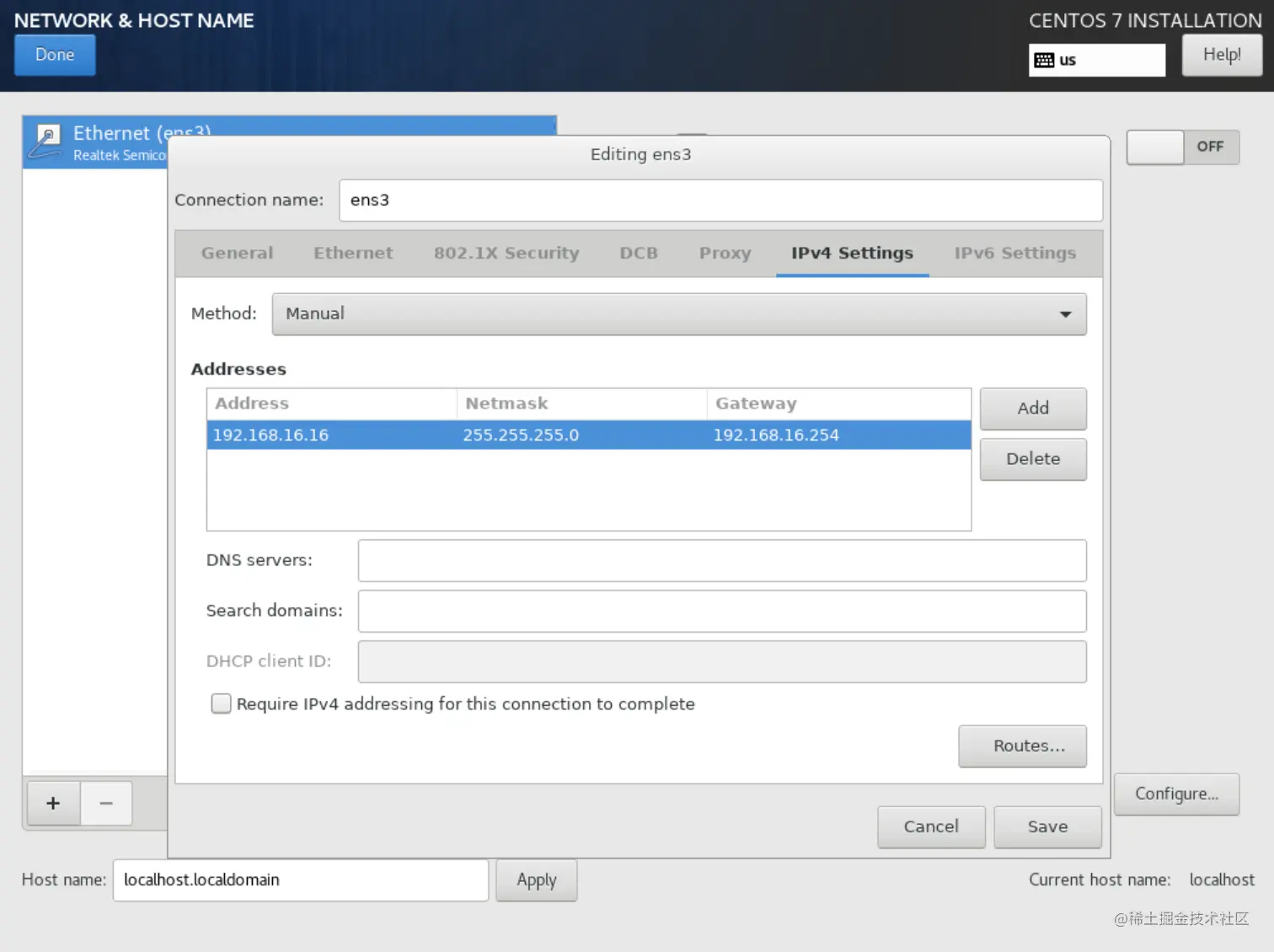Viewport: 1274px width, 952px height.
Task: Switch to IPv6 Settings tab
Action: (x=1015, y=253)
